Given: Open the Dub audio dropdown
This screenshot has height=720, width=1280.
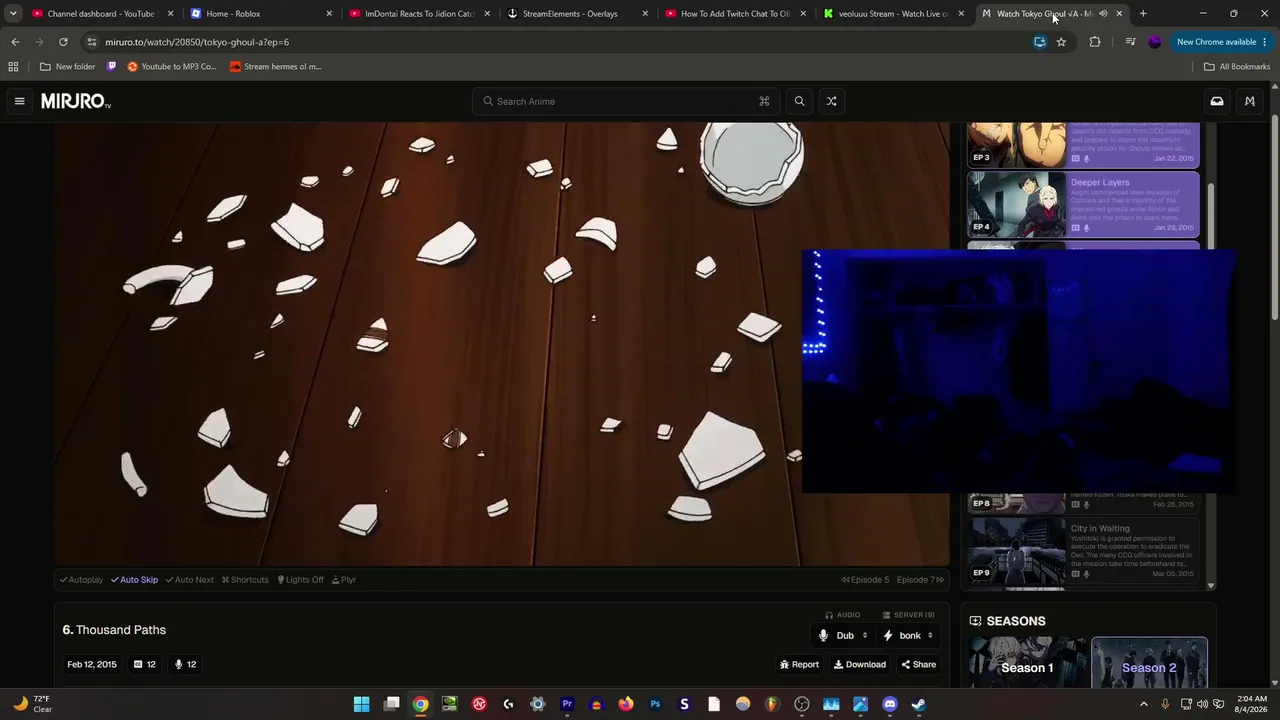Looking at the screenshot, I should coord(843,636).
